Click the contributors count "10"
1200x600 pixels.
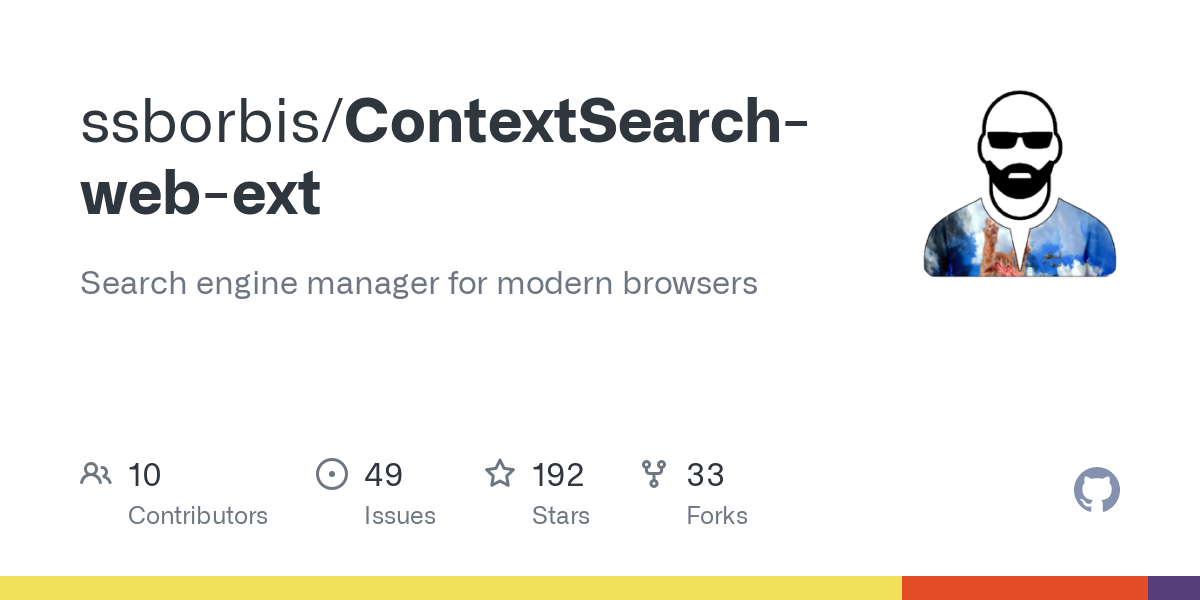[x=144, y=475]
